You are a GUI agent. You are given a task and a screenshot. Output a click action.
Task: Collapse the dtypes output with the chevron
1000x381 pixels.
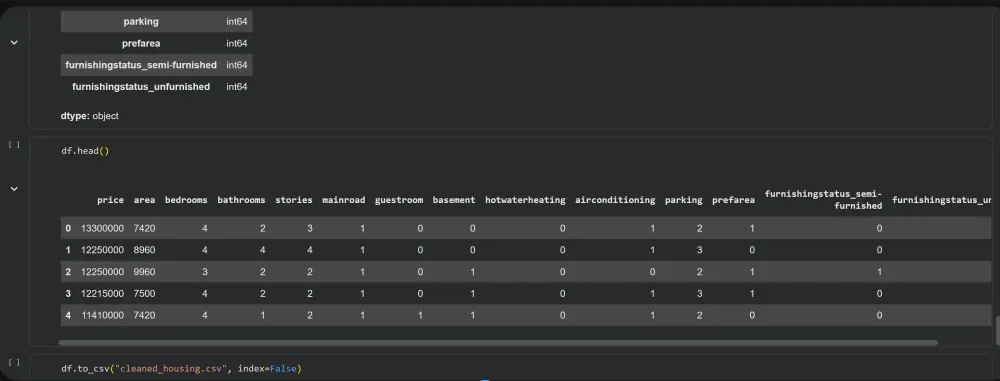14,43
